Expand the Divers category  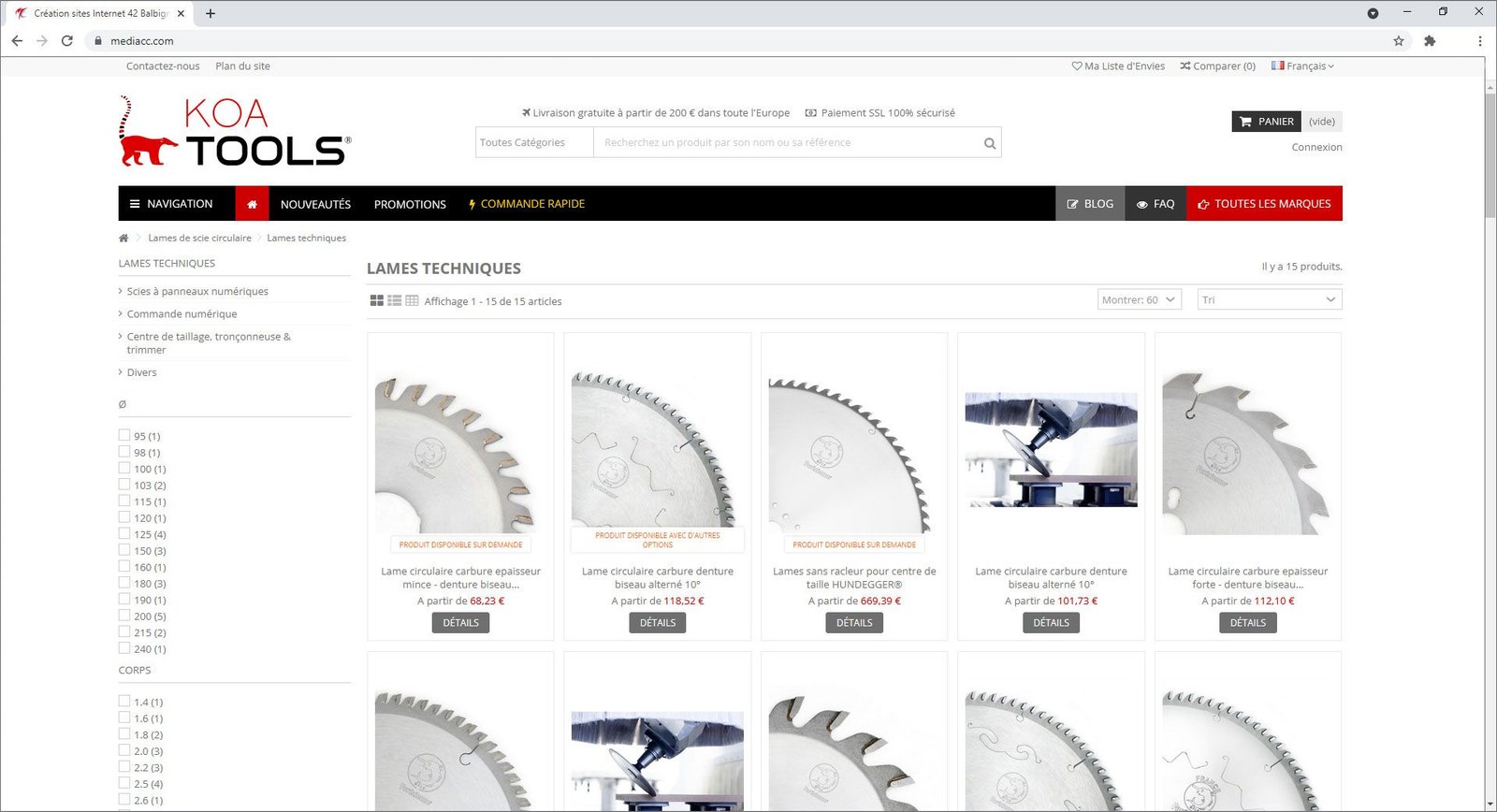pos(141,372)
